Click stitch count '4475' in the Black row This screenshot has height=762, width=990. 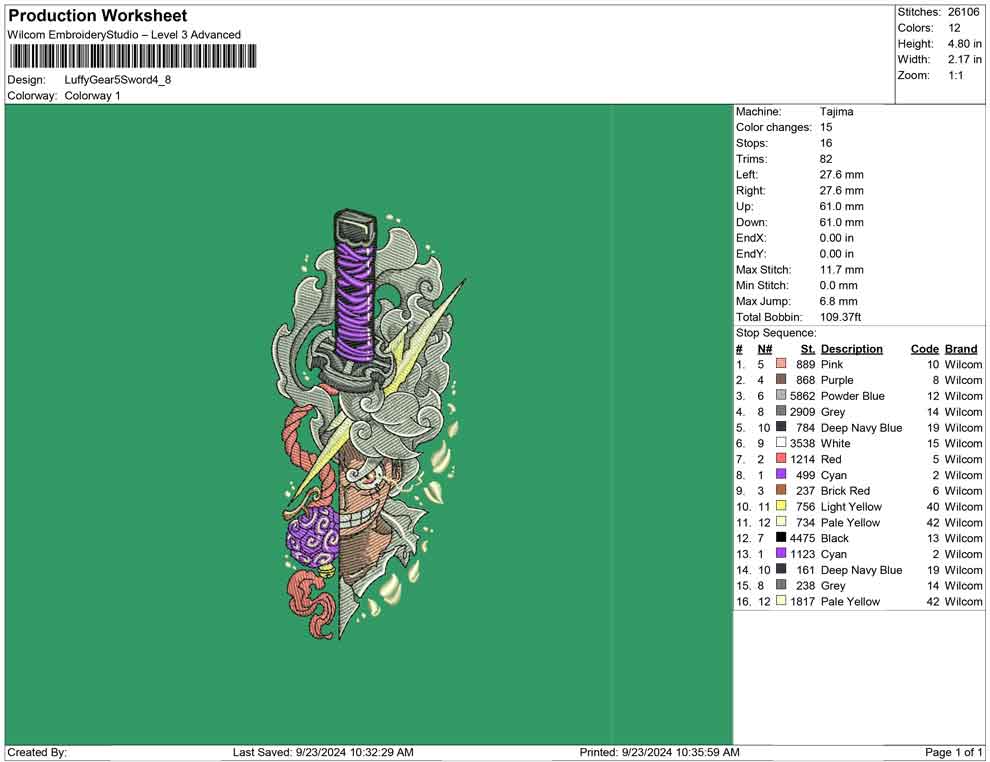802,538
